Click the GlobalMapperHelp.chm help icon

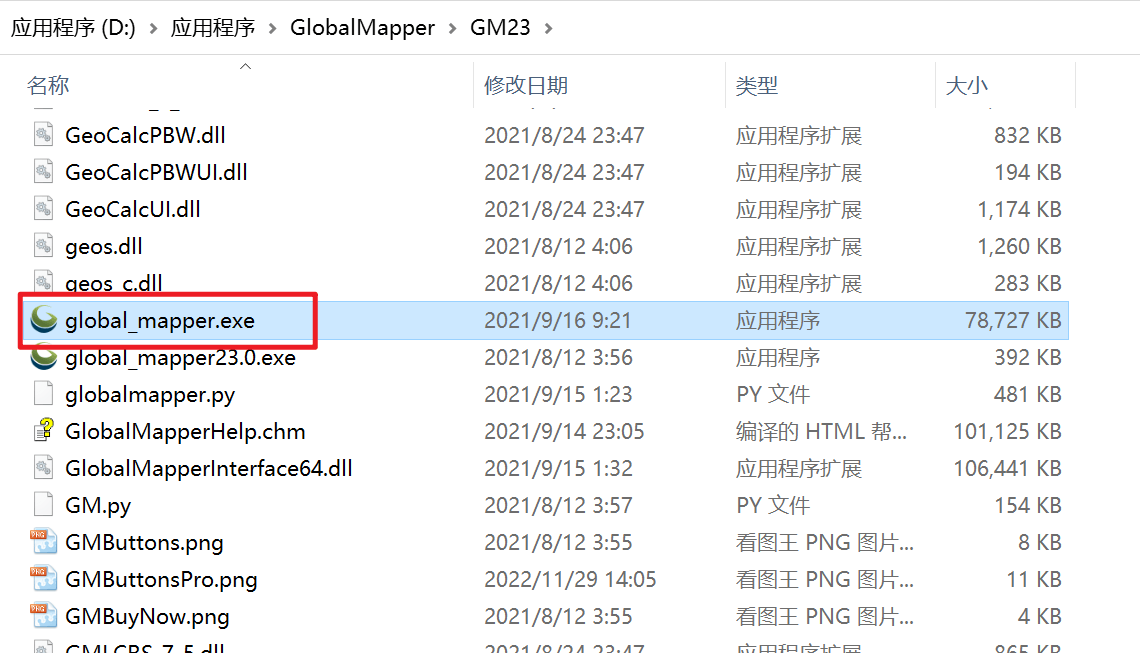44,430
